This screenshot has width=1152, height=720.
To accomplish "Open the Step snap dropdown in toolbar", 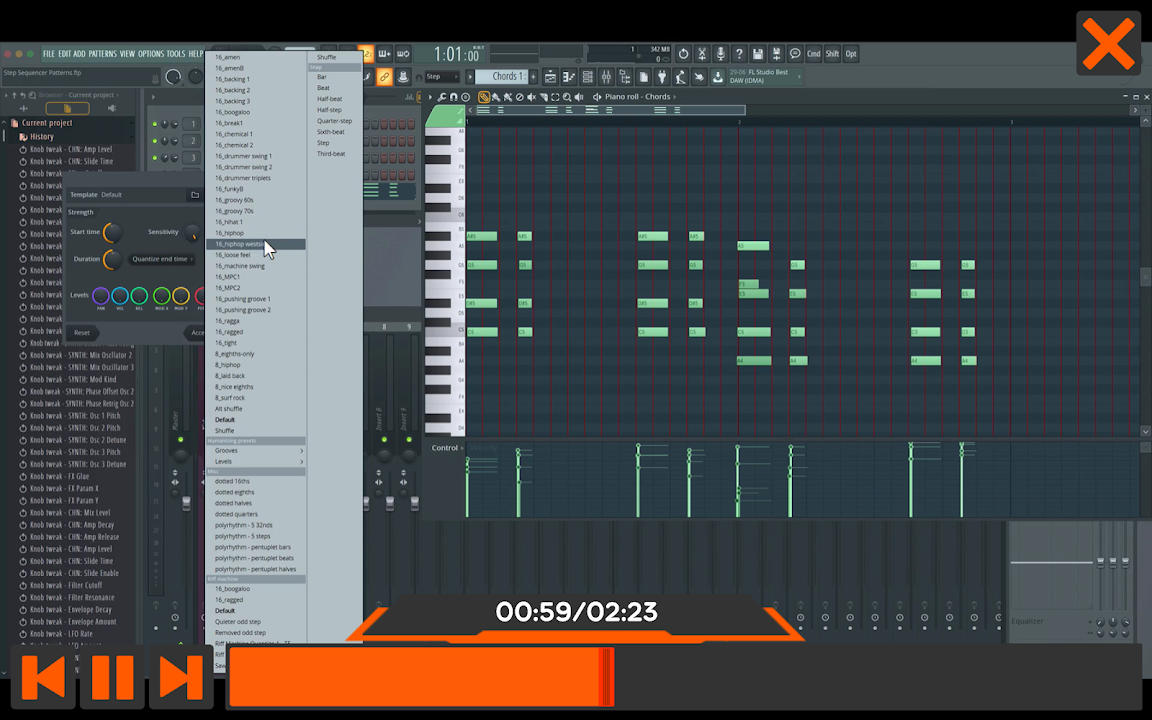I will (442, 77).
